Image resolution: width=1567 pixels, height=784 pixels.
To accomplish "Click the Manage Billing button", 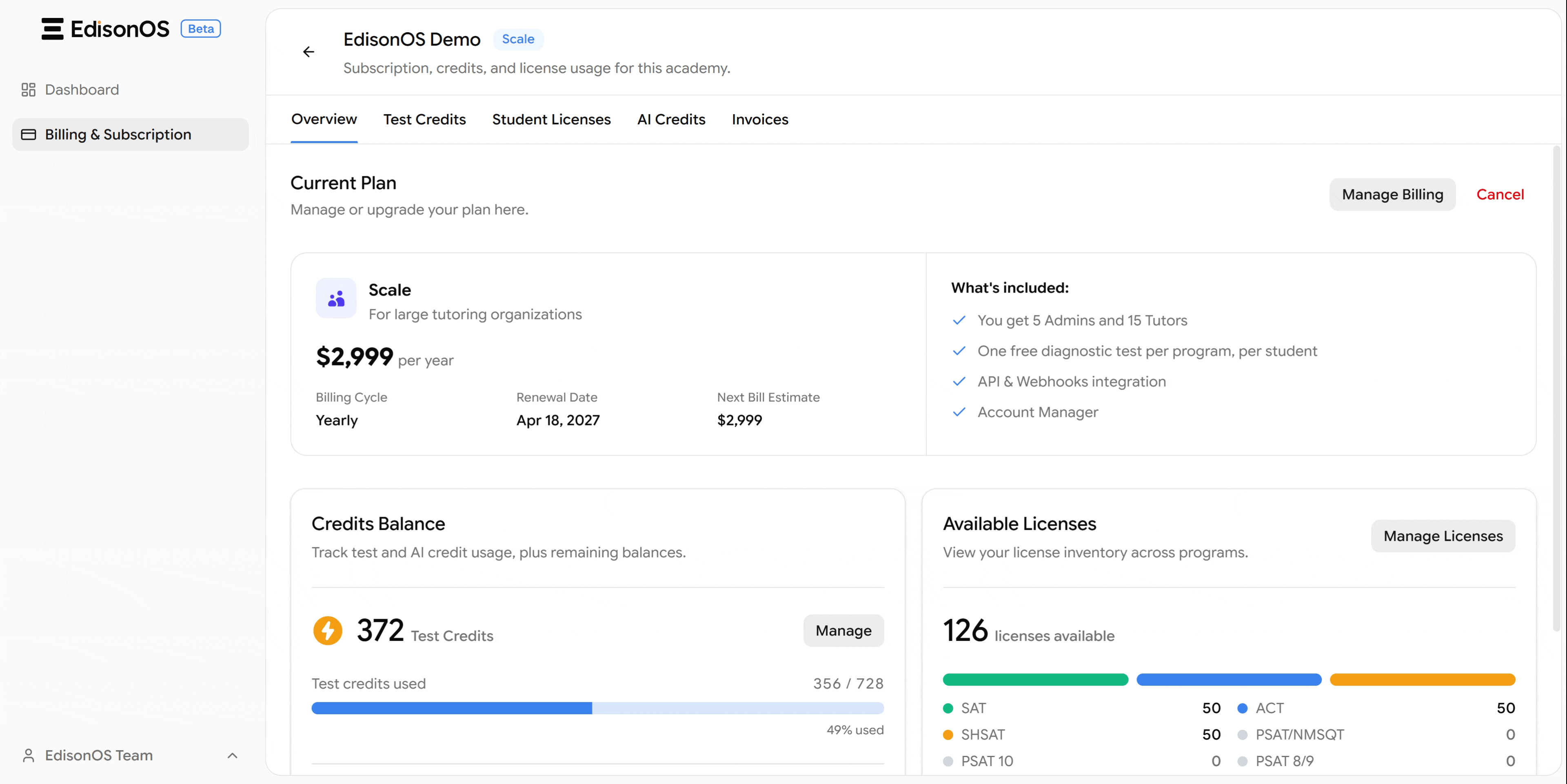I will [x=1392, y=195].
